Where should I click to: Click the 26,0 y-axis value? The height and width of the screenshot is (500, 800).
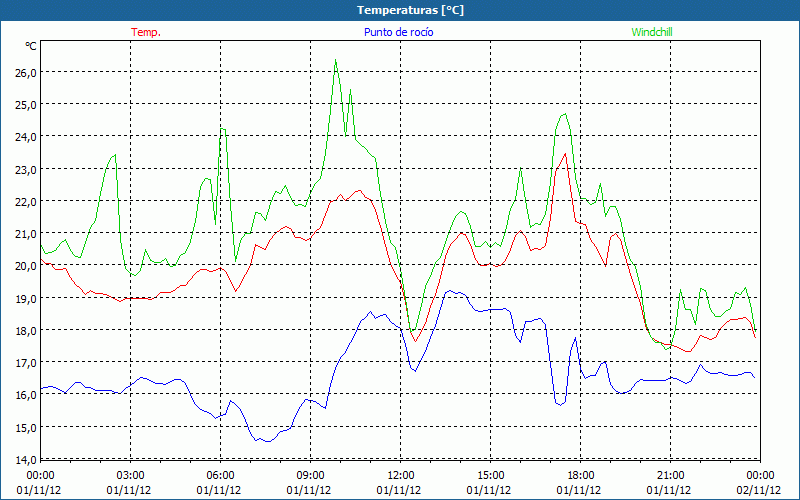(x=27, y=72)
